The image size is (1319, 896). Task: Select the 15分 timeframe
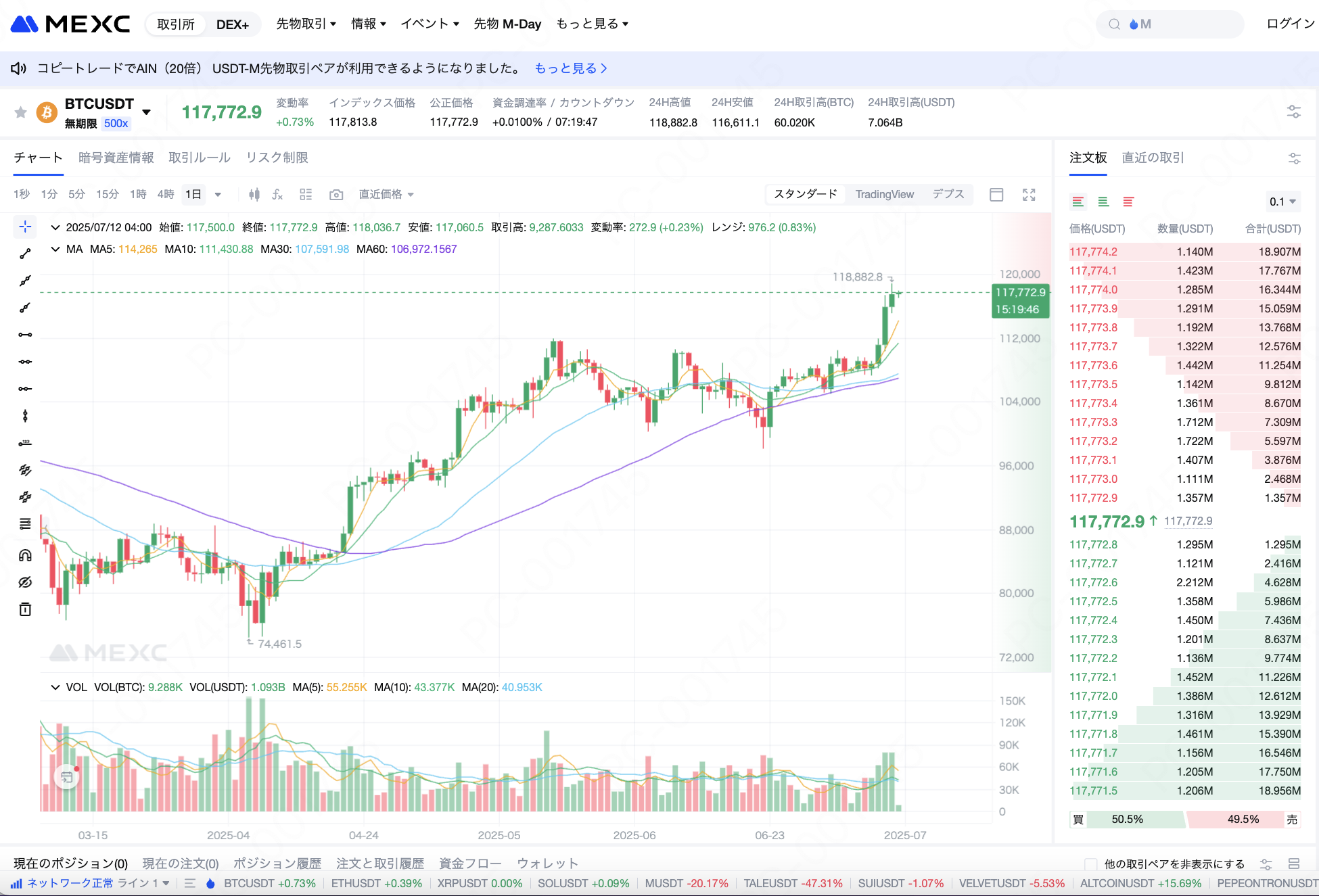[107, 195]
